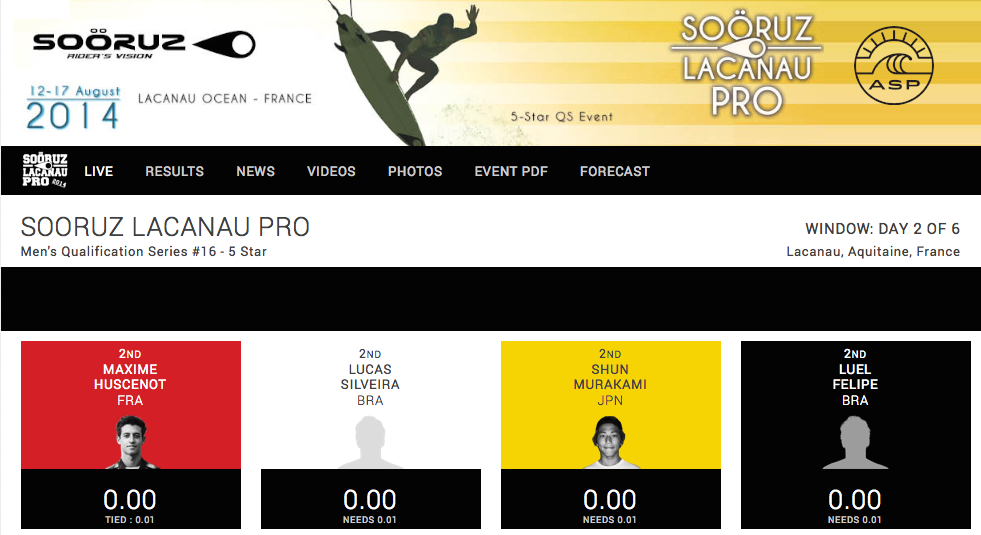Image resolution: width=981 pixels, height=535 pixels.
Task: Click the small Lacanau Pro navbar logo
Action: [44, 170]
